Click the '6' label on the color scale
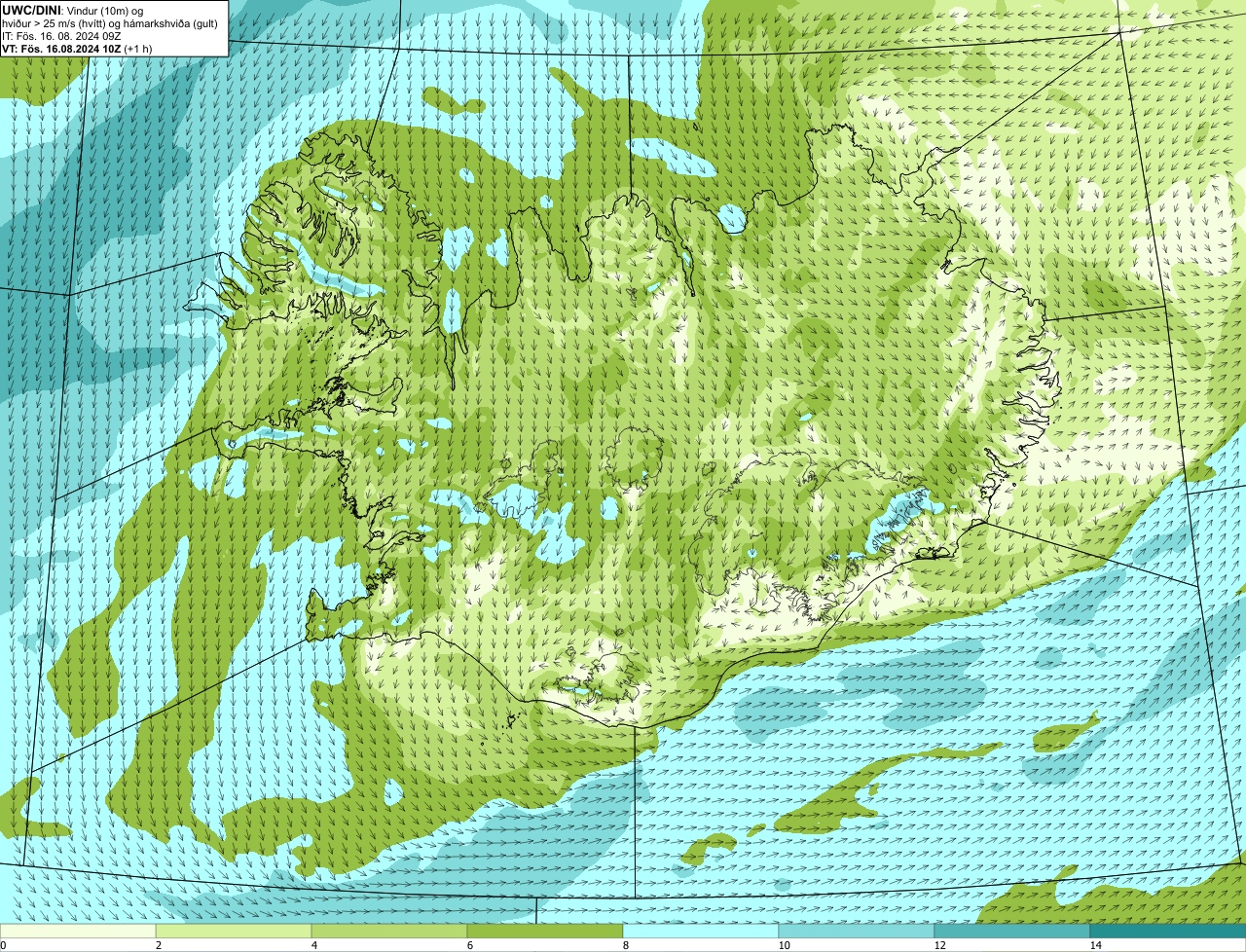 [x=470, y=945]
